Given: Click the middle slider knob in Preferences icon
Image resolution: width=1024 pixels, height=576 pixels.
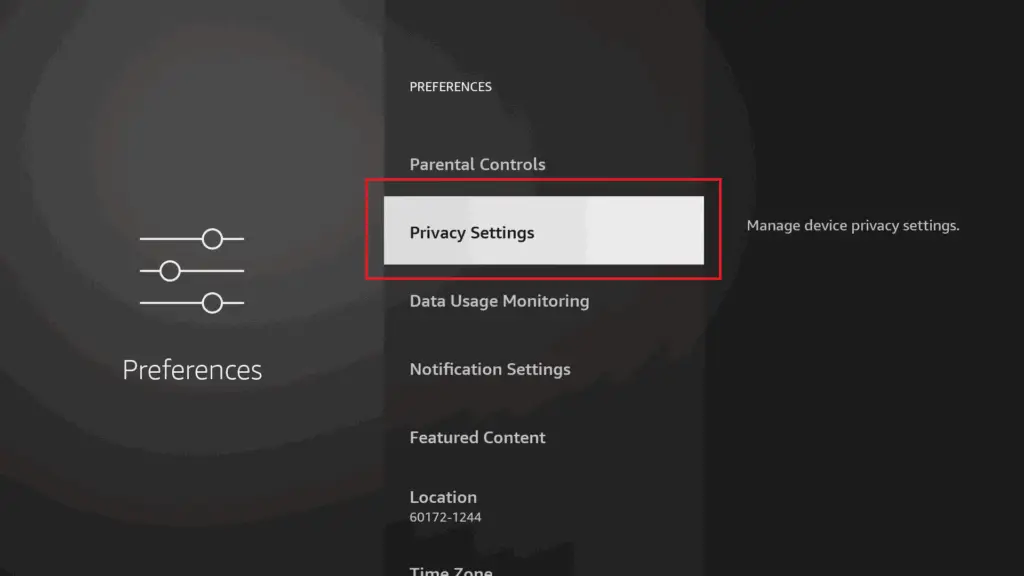Looking at the screenshot, I should coord(170,271).
